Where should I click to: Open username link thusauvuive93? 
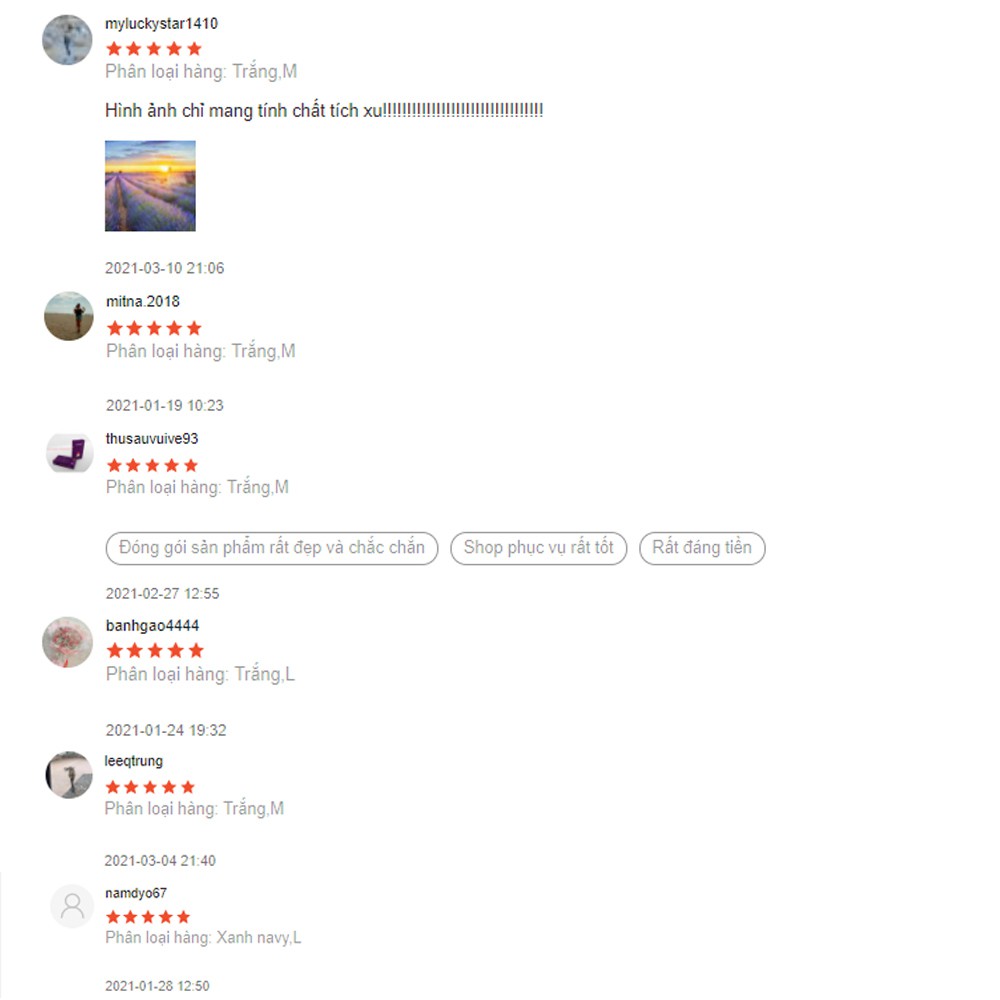(152, 439)
